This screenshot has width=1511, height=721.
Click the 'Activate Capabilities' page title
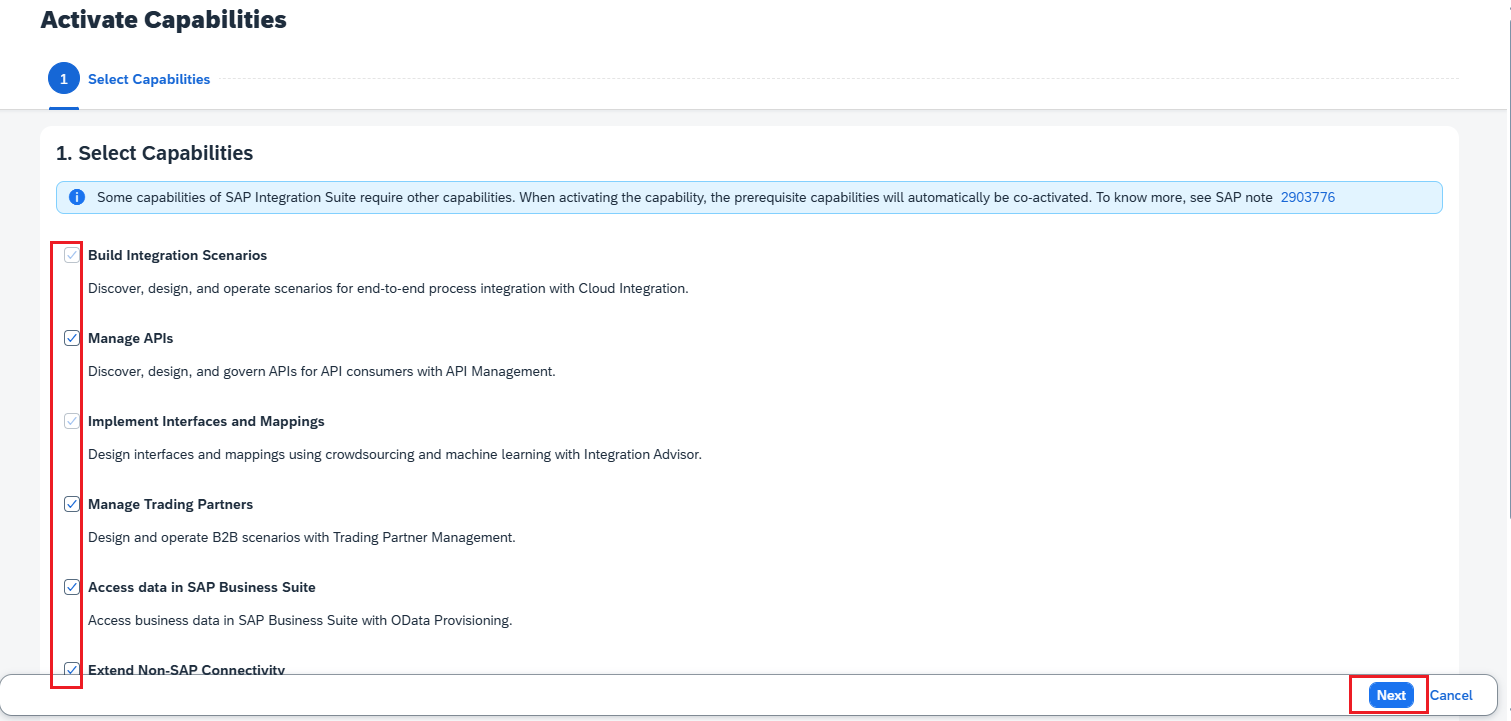point(163,19)
